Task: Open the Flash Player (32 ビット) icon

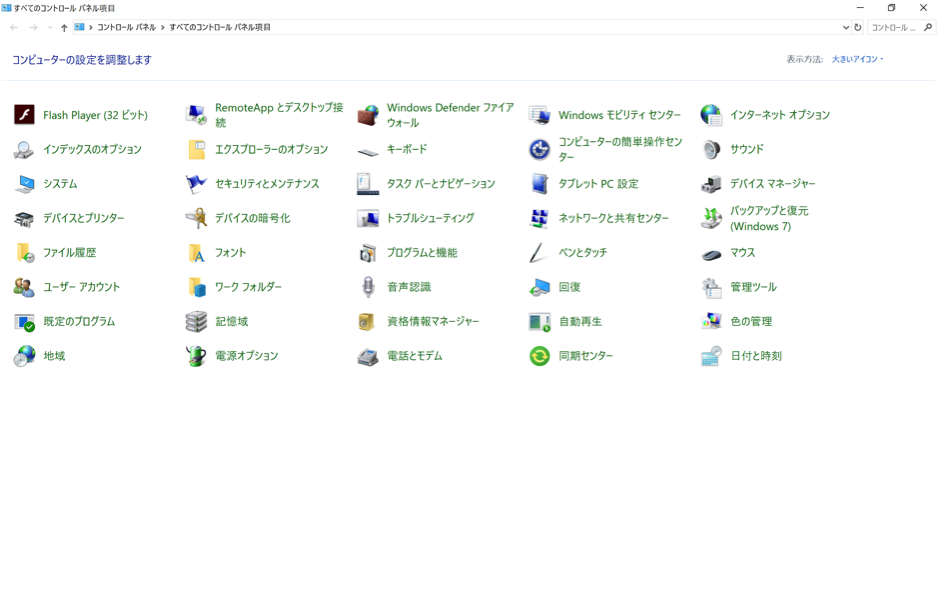Action: point(24,115)
